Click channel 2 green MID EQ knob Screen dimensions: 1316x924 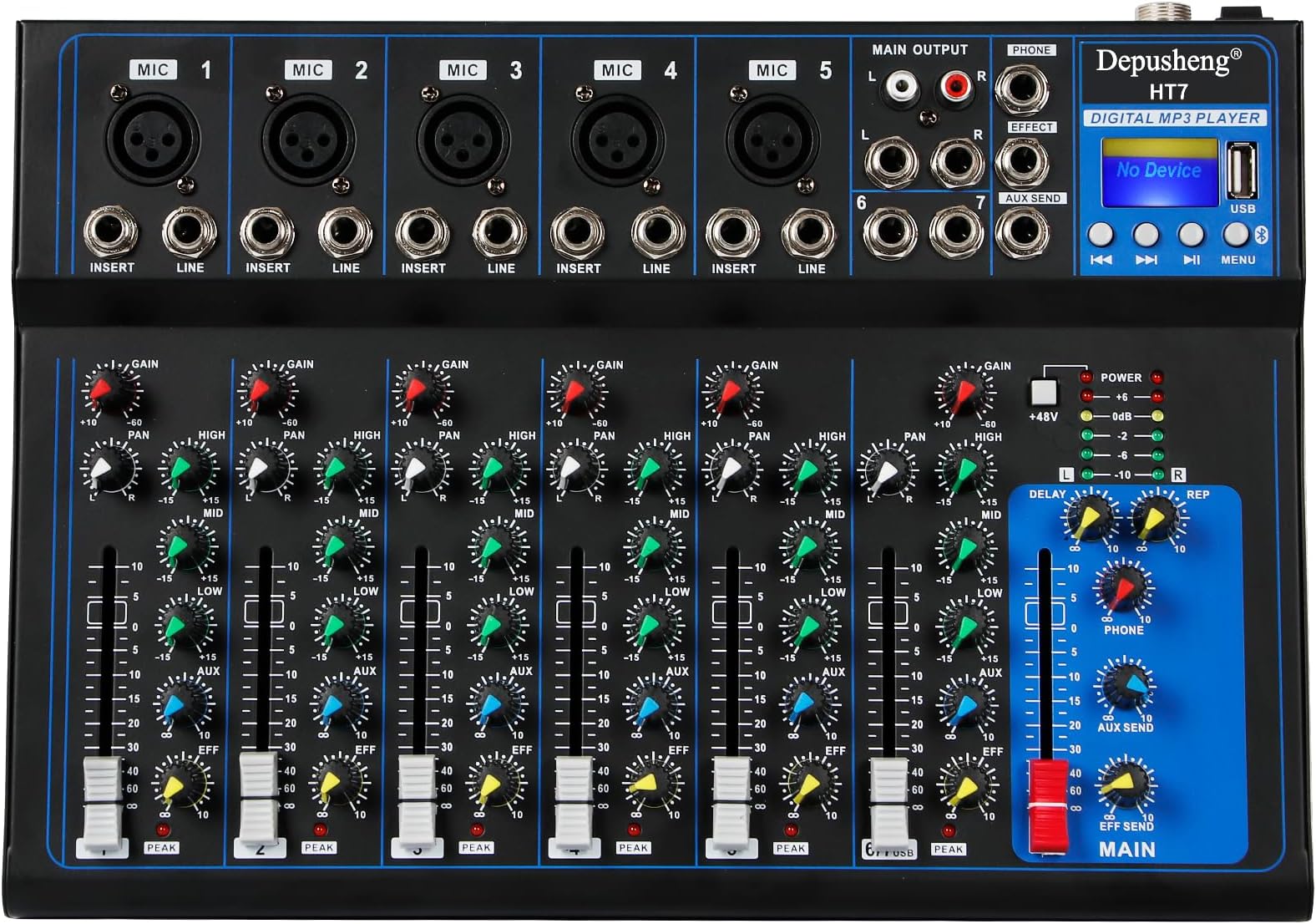342,547
